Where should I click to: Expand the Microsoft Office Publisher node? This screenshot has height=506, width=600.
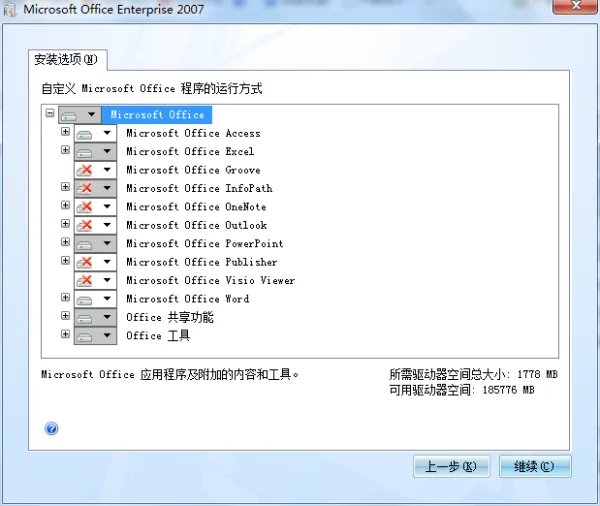tap(65, 260)
